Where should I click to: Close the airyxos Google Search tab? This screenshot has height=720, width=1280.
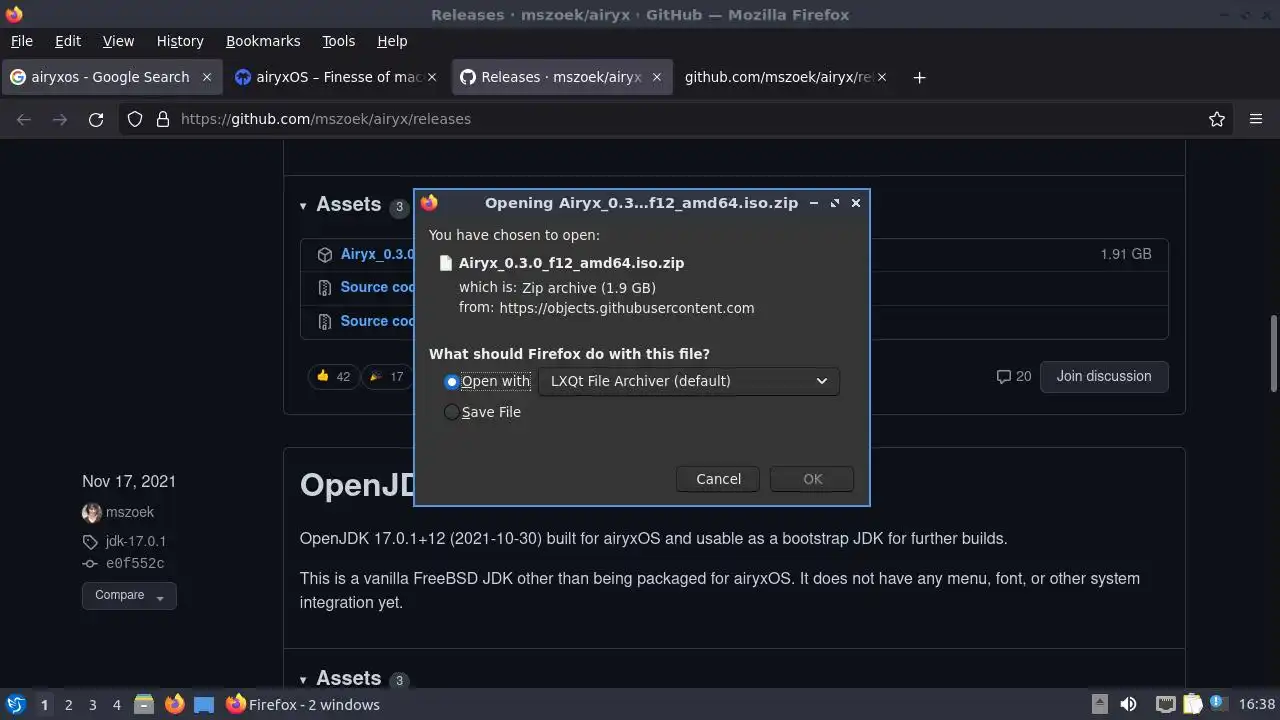tap(207, 77)
